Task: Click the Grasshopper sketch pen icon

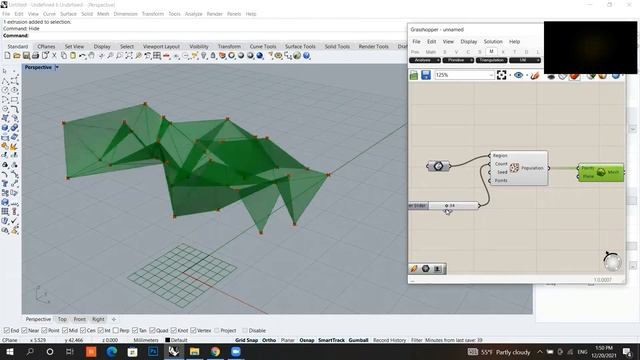Action: point(535,75)
